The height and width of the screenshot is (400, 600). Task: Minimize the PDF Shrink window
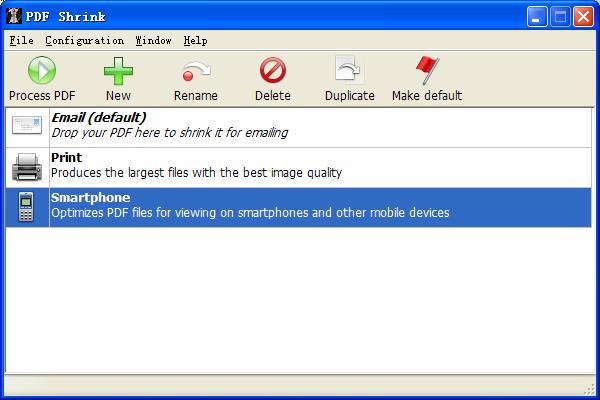[x=536, y=17]
